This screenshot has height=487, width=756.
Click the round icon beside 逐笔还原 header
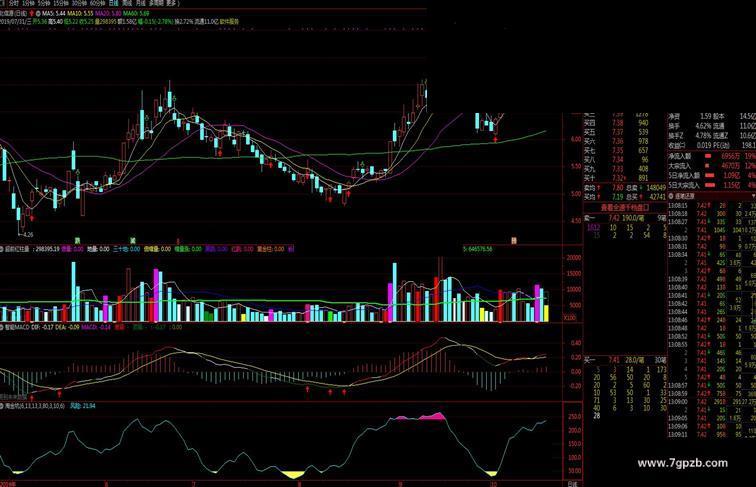[671, 196]
